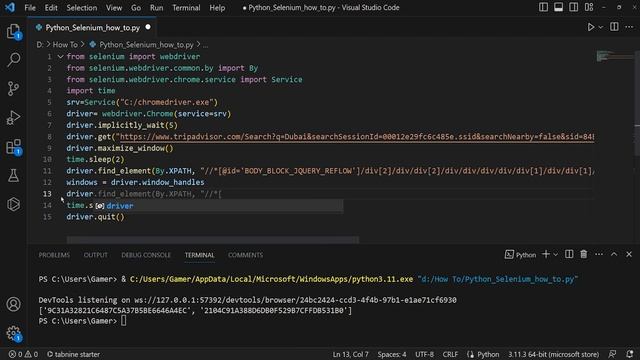Viewport: 640px width, 360px height.
Task: Split the editor right
Action: tap(614, 27)
